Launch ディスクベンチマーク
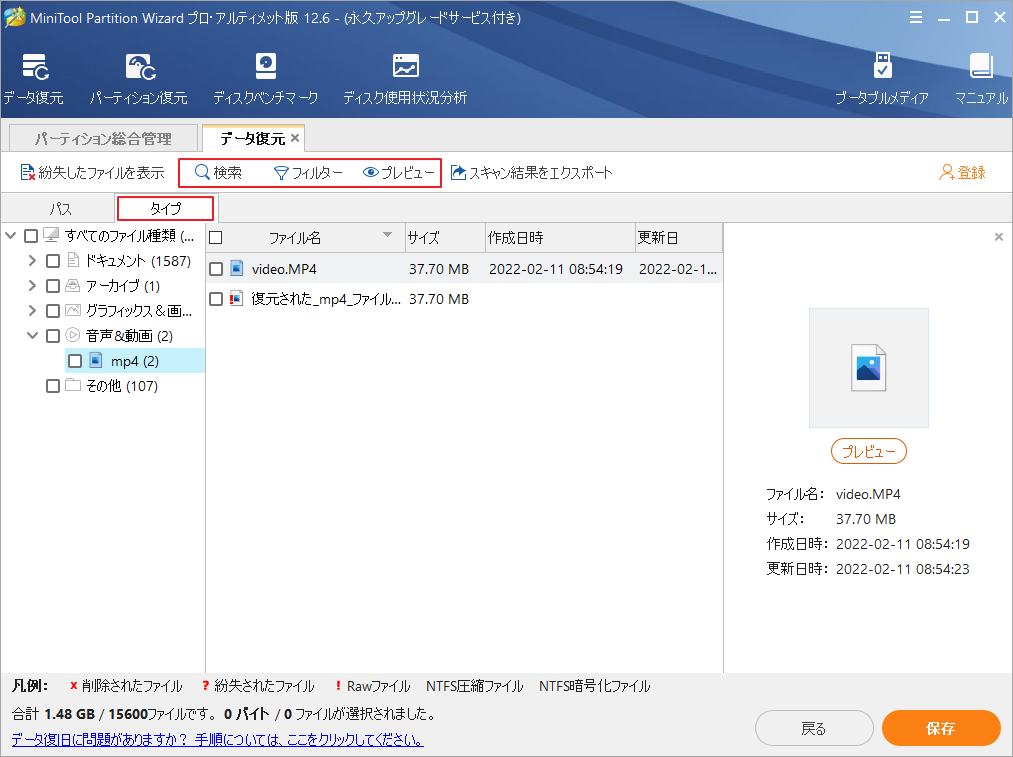The width and height of the screenshot is (1013, 757). [x=266, y=77]
